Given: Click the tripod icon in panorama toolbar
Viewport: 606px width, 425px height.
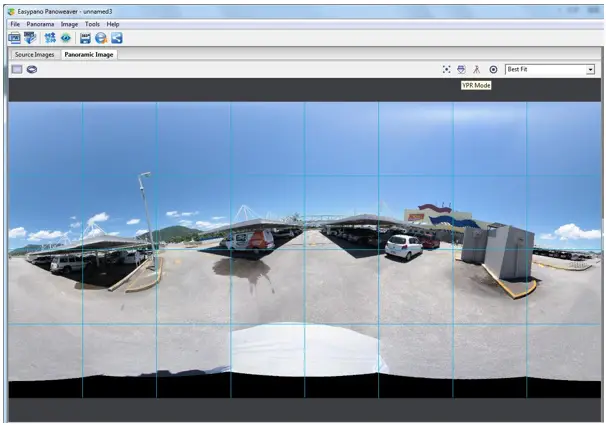Looking at the screenshot, I should point(477,69).
